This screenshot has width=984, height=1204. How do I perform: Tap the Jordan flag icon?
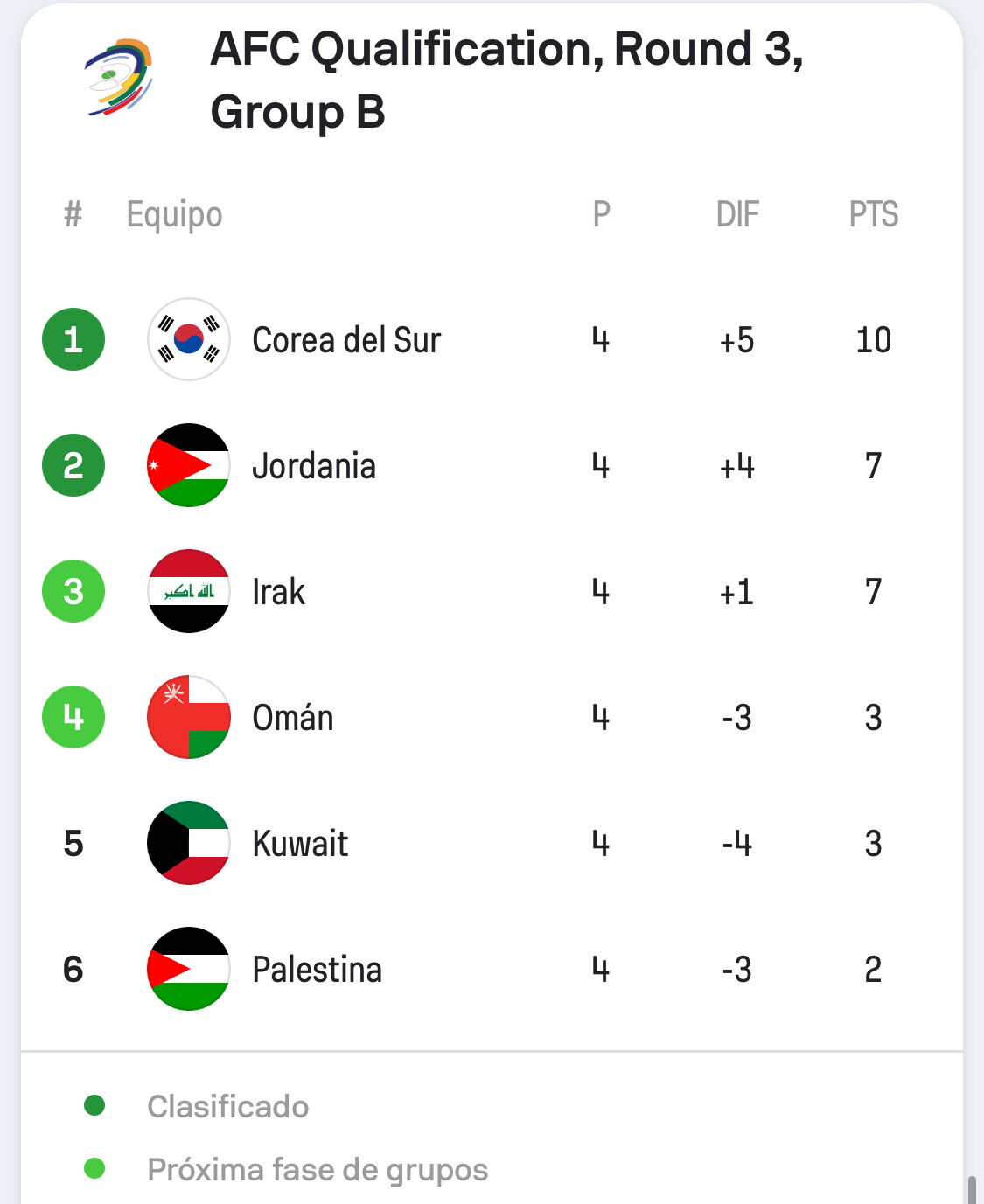189,465
